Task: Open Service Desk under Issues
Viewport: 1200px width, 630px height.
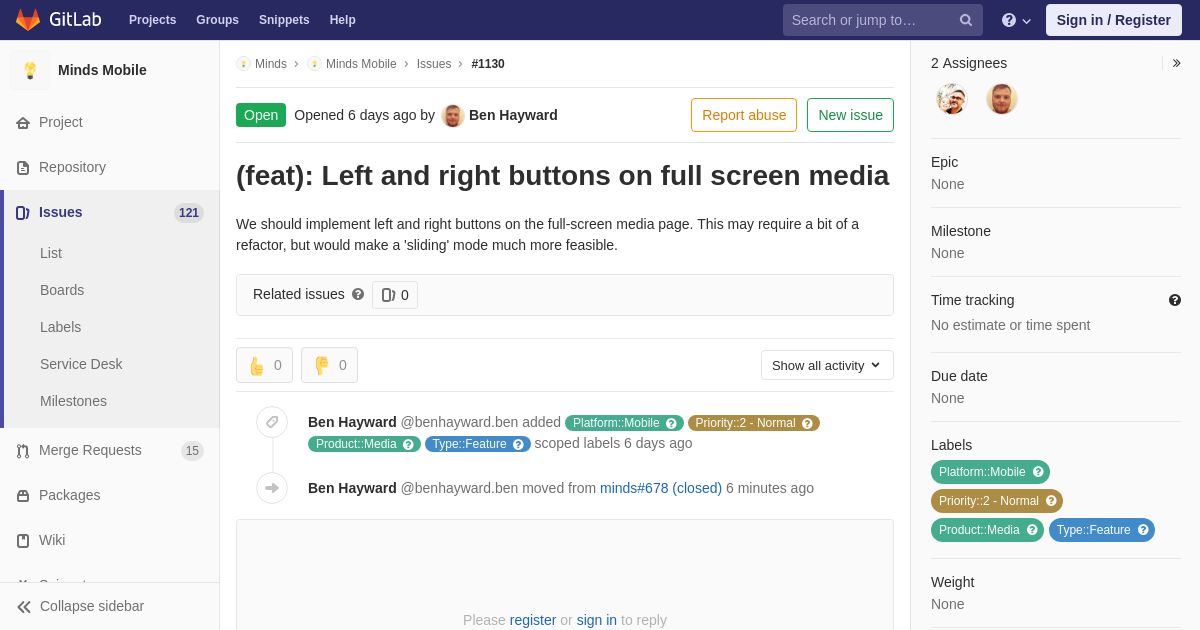Action: click(x=81, y=364)
